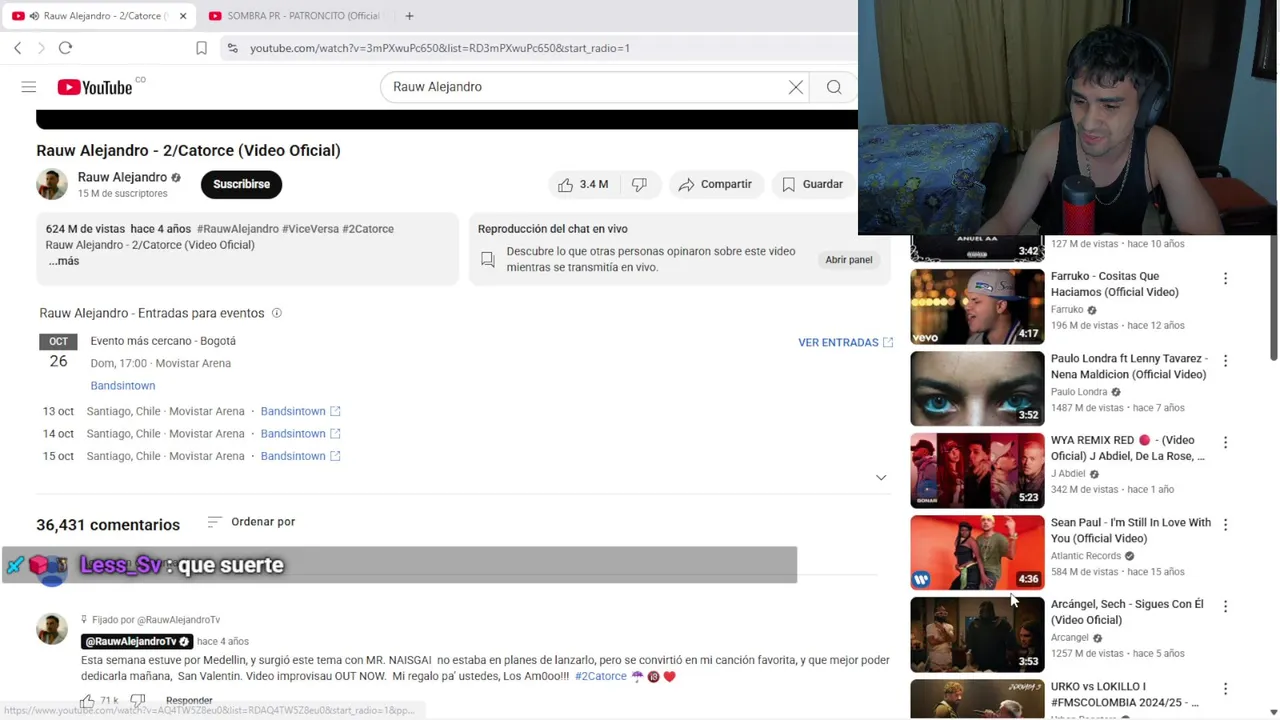1280x720 pixels.
Task: Open a new browser tab with plus
Action: [x=409, y=16]
